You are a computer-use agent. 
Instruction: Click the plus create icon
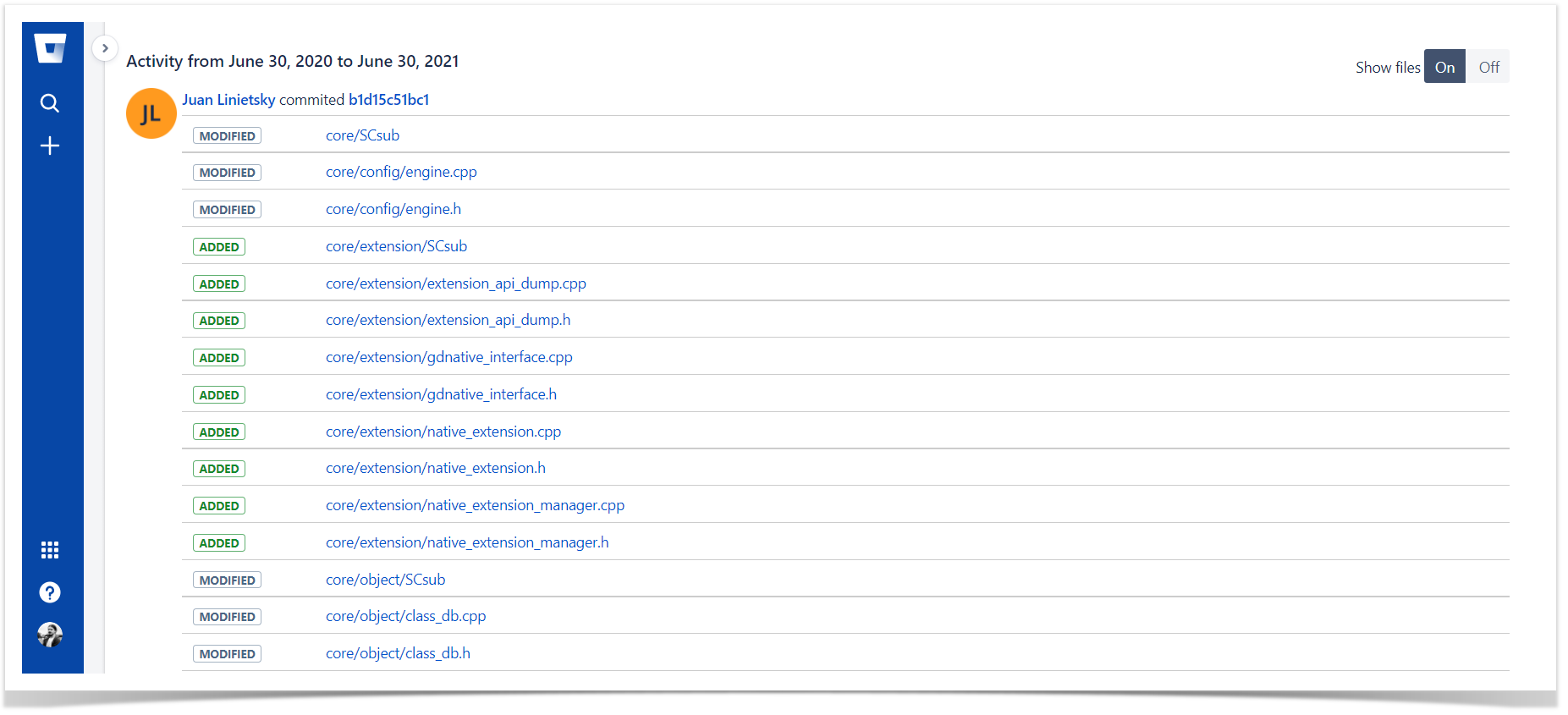[x=50, y=146]
